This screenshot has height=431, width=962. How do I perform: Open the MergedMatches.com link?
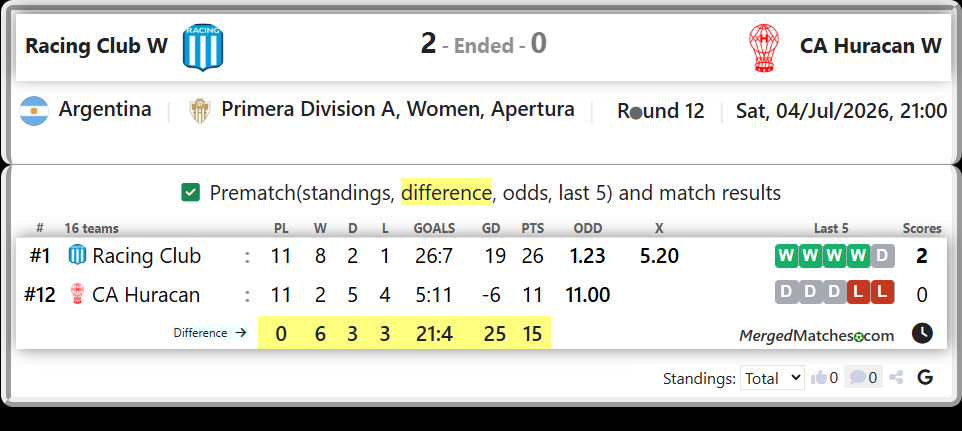[x=816, y=335]
